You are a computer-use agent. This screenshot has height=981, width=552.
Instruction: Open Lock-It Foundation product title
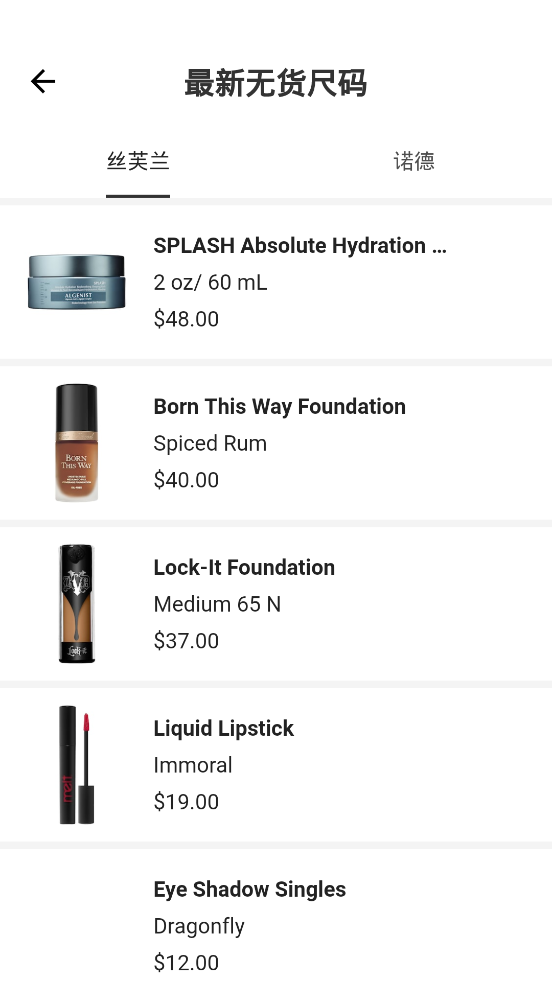coord(244,567)
